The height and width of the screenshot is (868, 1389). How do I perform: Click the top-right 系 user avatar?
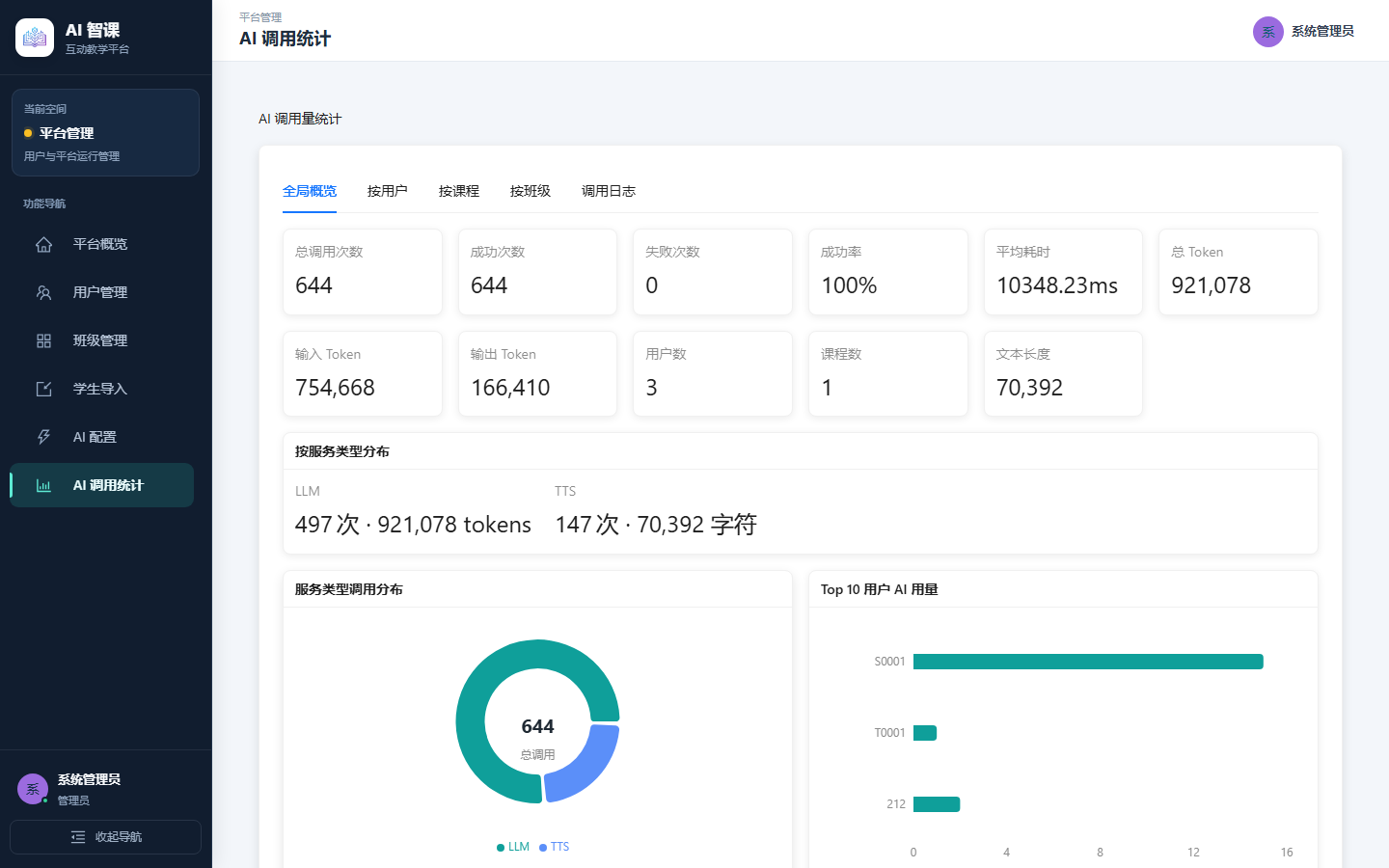tap(1267, 32)
